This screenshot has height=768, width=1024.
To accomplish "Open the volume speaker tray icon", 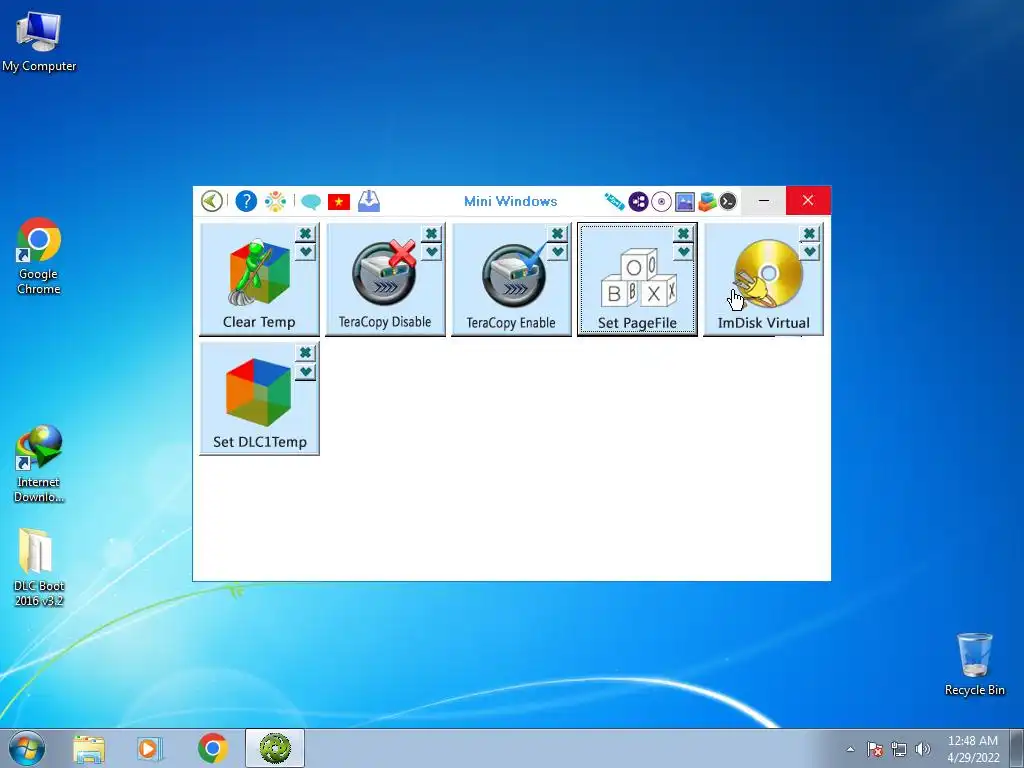I will 923,749.
